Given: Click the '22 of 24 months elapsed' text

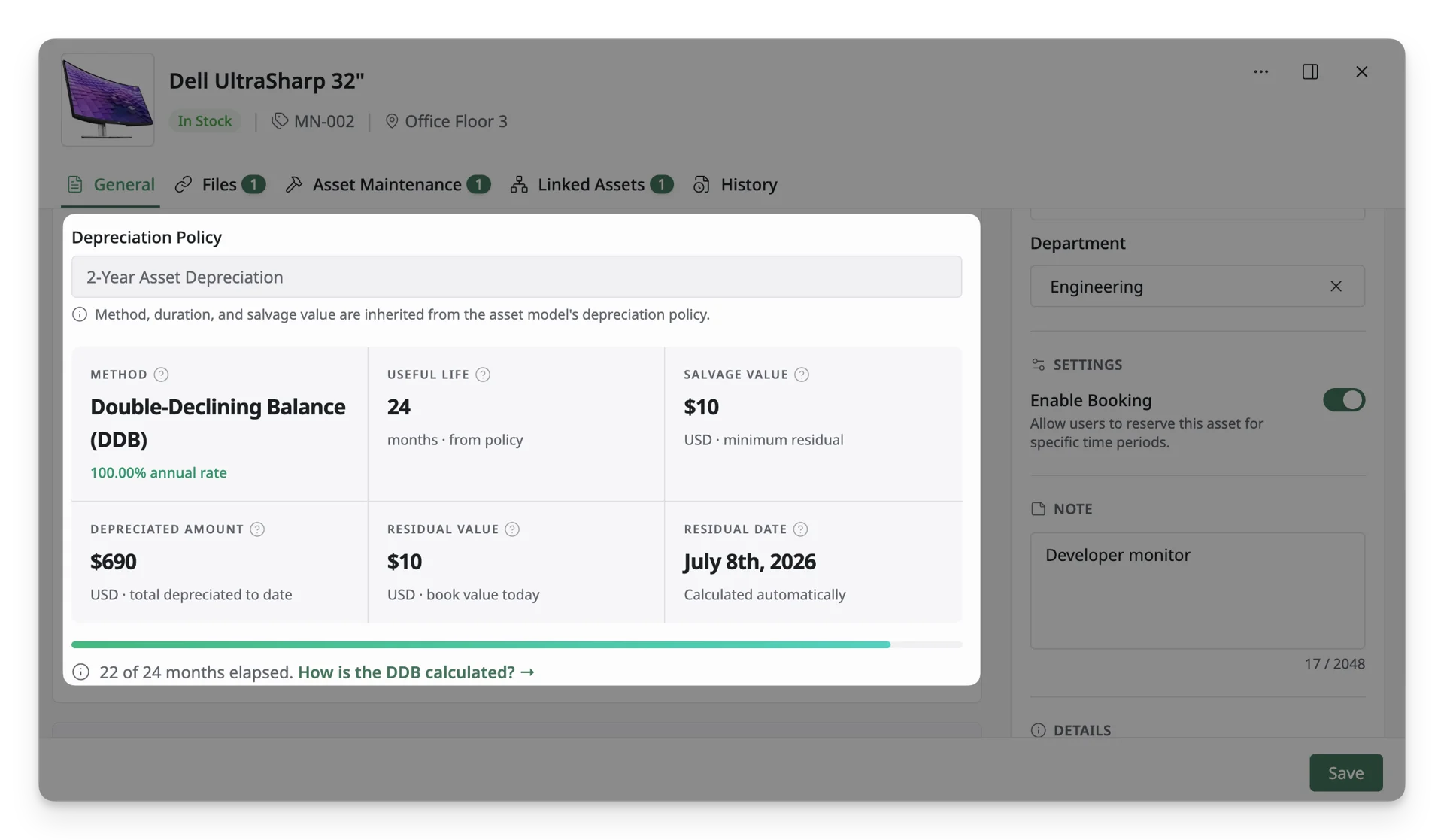Looking at the screenshot, I should [196, 672].
